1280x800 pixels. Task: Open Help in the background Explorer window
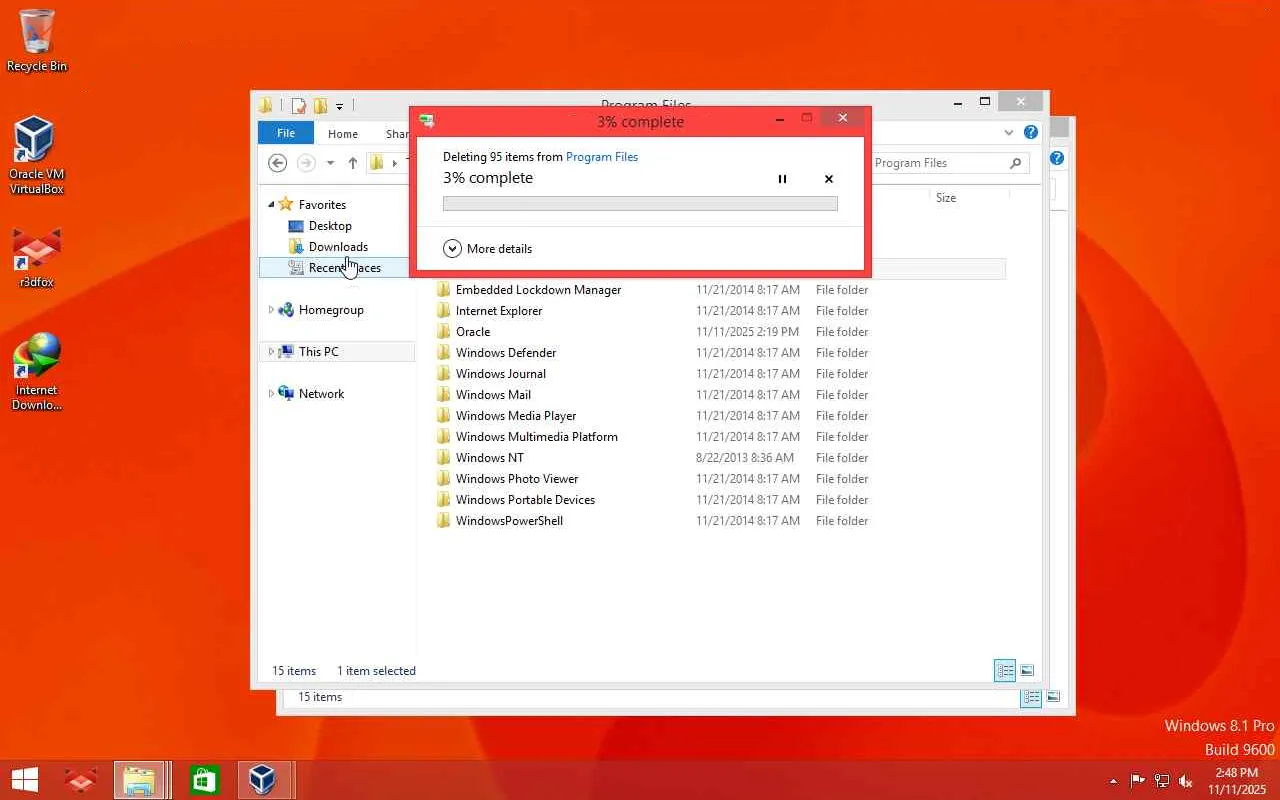[1057, 158]
